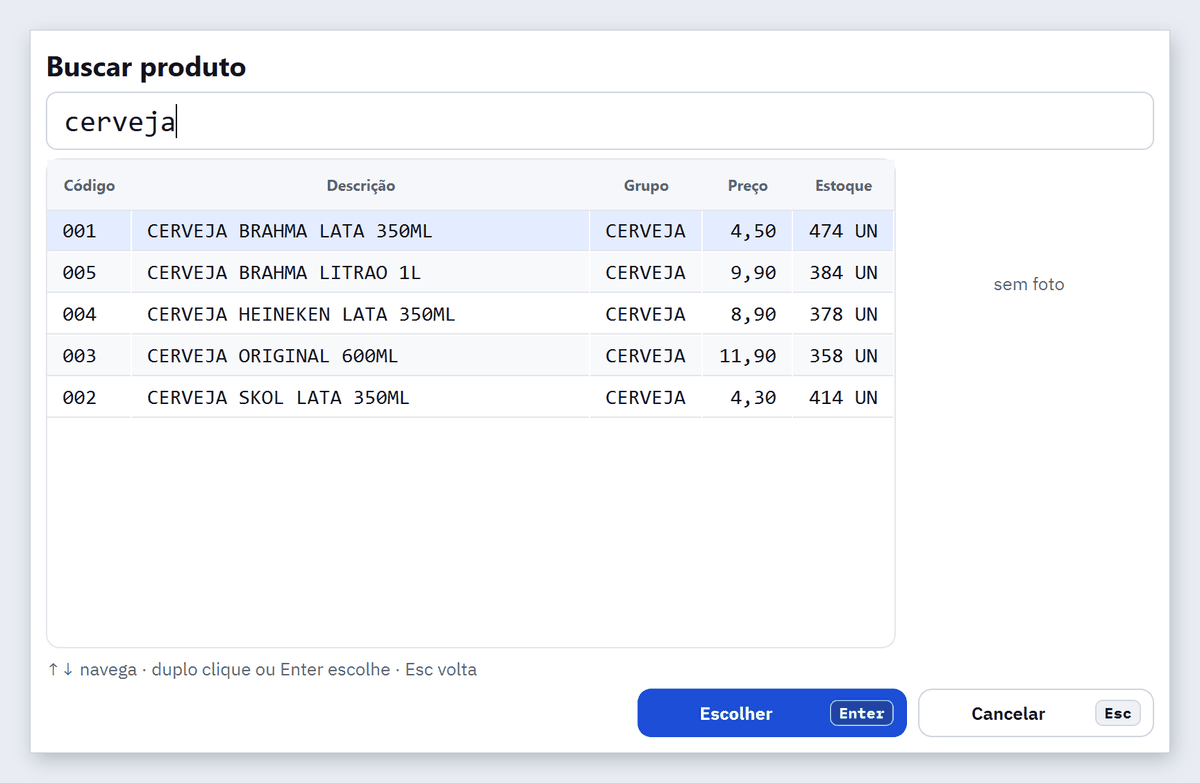Image resolution: width=1200 pixels, height=783 pixels.
Task: Click price 8,90 cell
Action: [748, 314]
